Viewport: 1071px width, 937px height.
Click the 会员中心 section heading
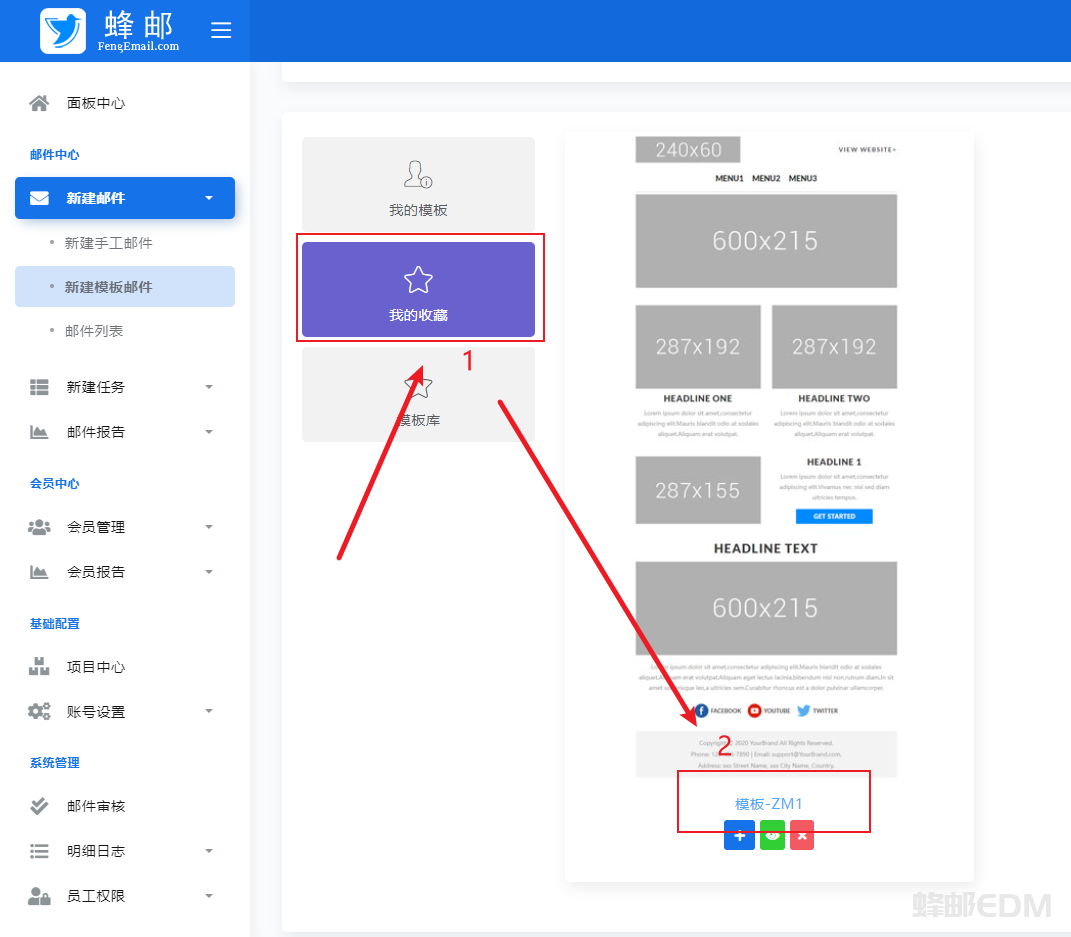click(55, 484)
